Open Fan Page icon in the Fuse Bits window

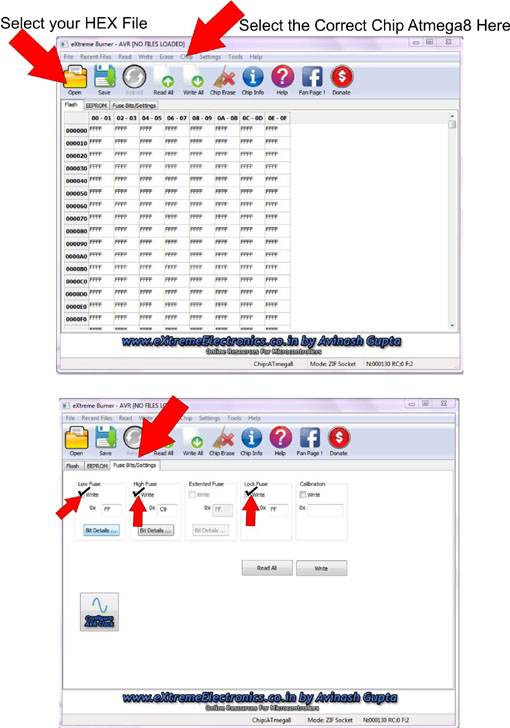click(x=309, y=441)
